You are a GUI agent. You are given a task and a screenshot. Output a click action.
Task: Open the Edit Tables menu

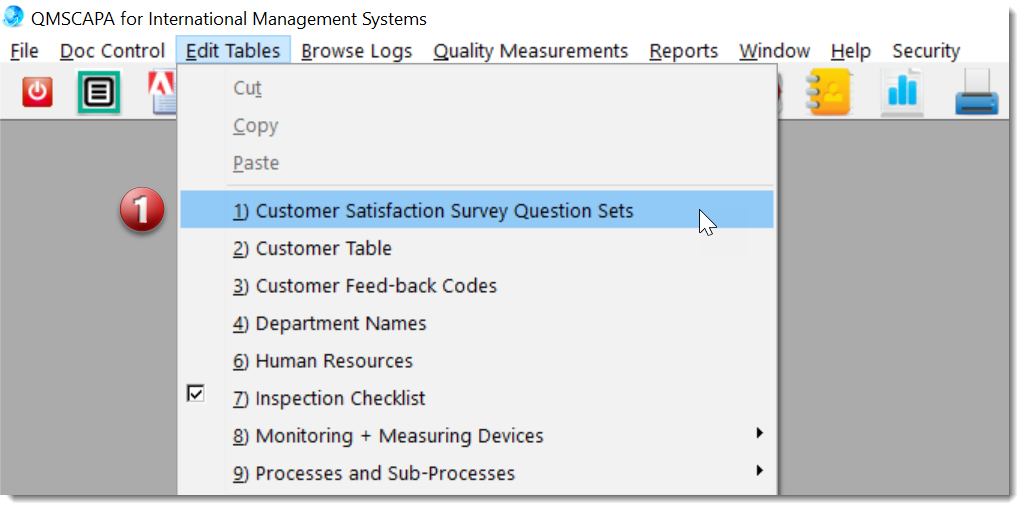pyautogui.click(x=232, y=51)
